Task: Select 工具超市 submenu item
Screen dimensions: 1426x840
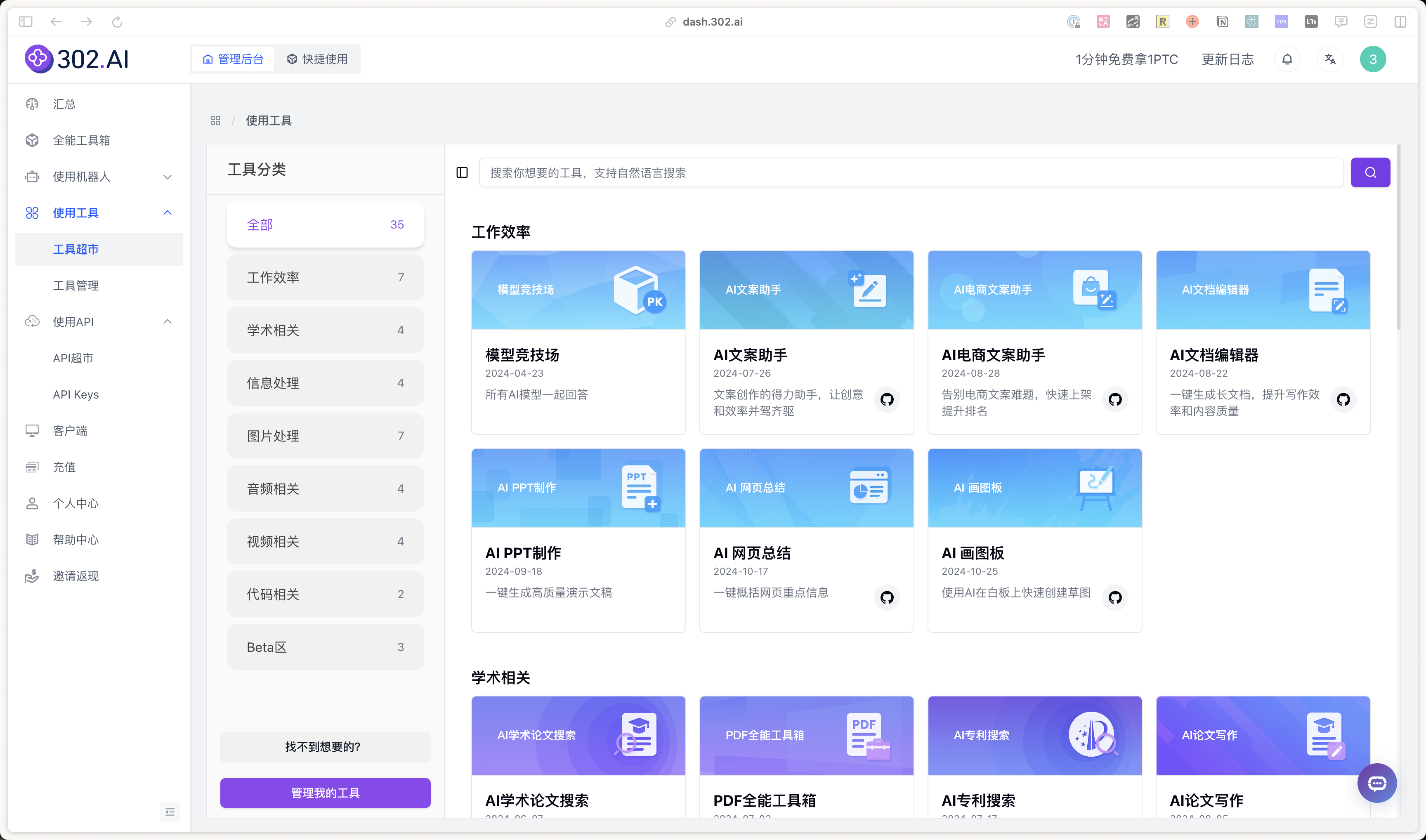Action: (99, 249)
